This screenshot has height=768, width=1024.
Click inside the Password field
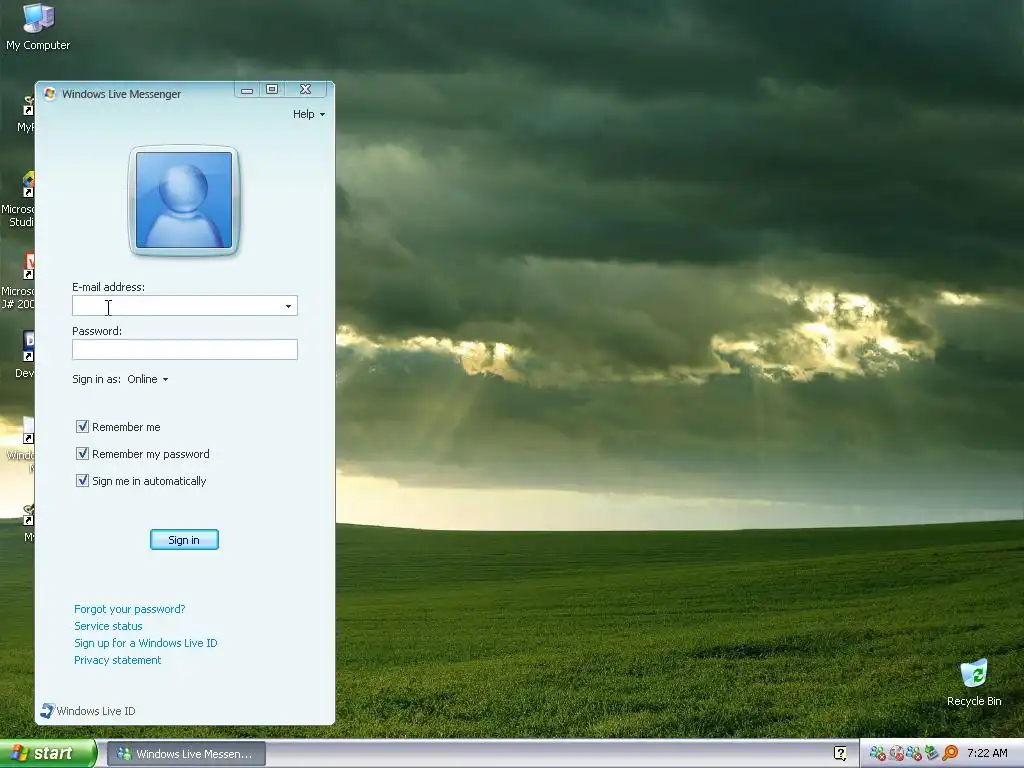(185, 349)
